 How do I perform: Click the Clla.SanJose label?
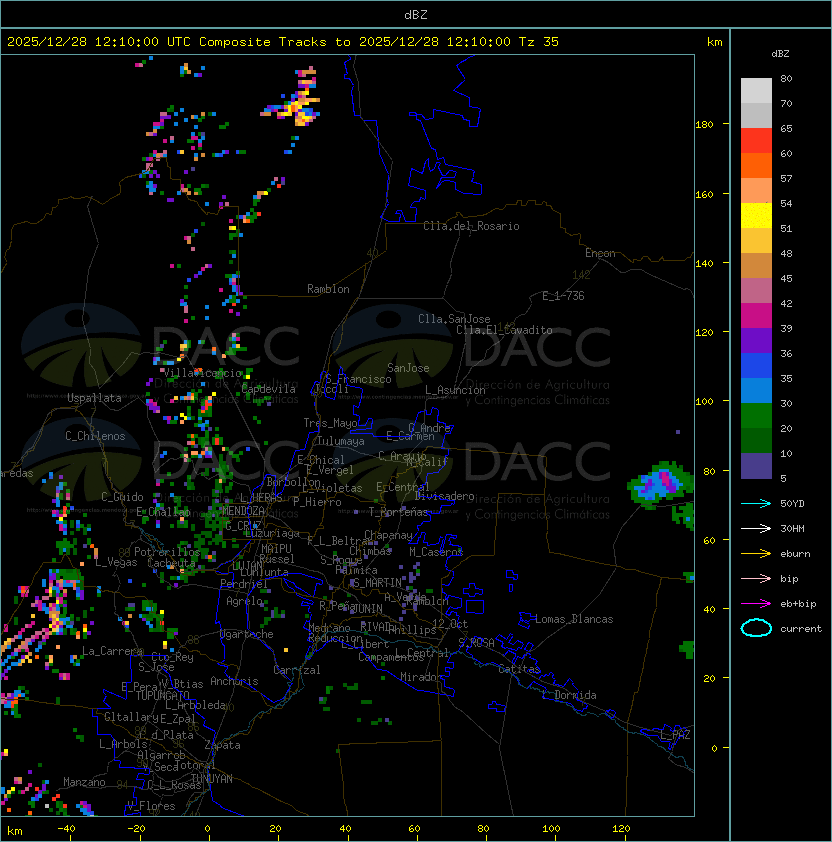tap(454, 319)
